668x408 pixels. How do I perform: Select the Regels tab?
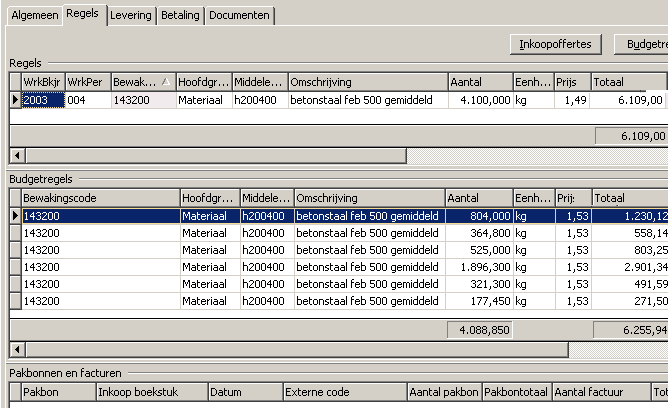[84, 14]
